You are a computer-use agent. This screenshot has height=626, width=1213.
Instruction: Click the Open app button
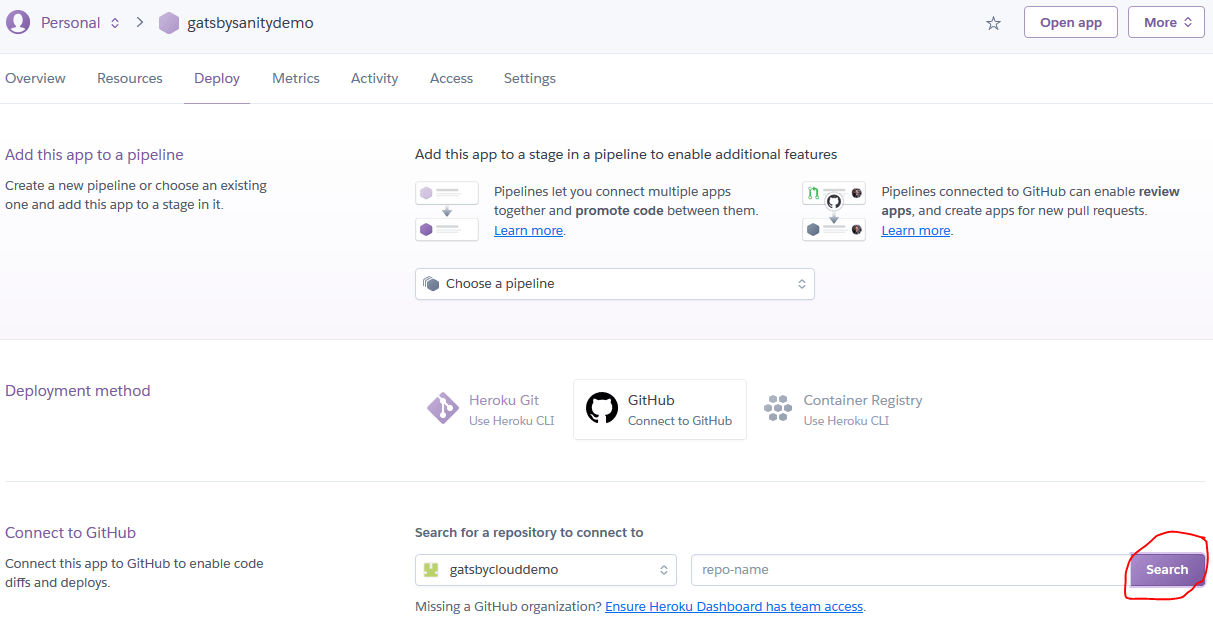tap(1071, 22)
